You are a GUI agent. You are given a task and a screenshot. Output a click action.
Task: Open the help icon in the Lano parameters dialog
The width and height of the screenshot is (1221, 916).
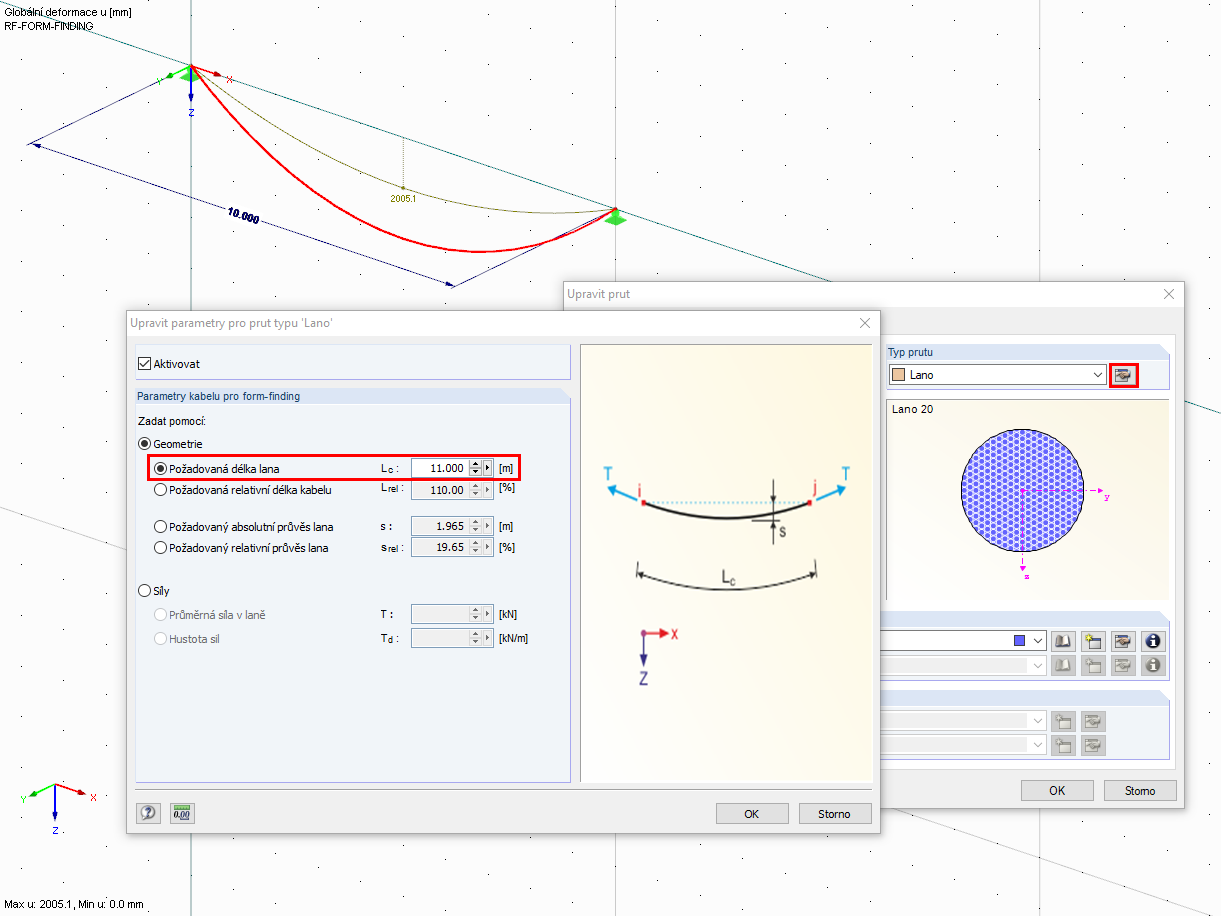coord(149,813)
